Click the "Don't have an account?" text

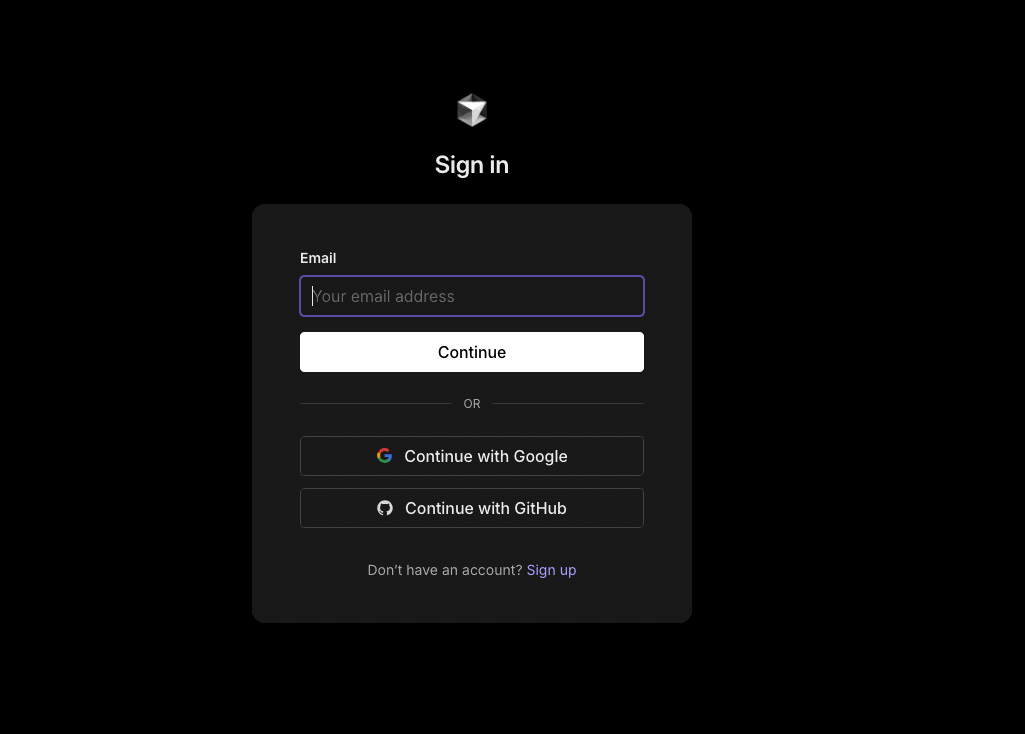click(x=445, y=570)
